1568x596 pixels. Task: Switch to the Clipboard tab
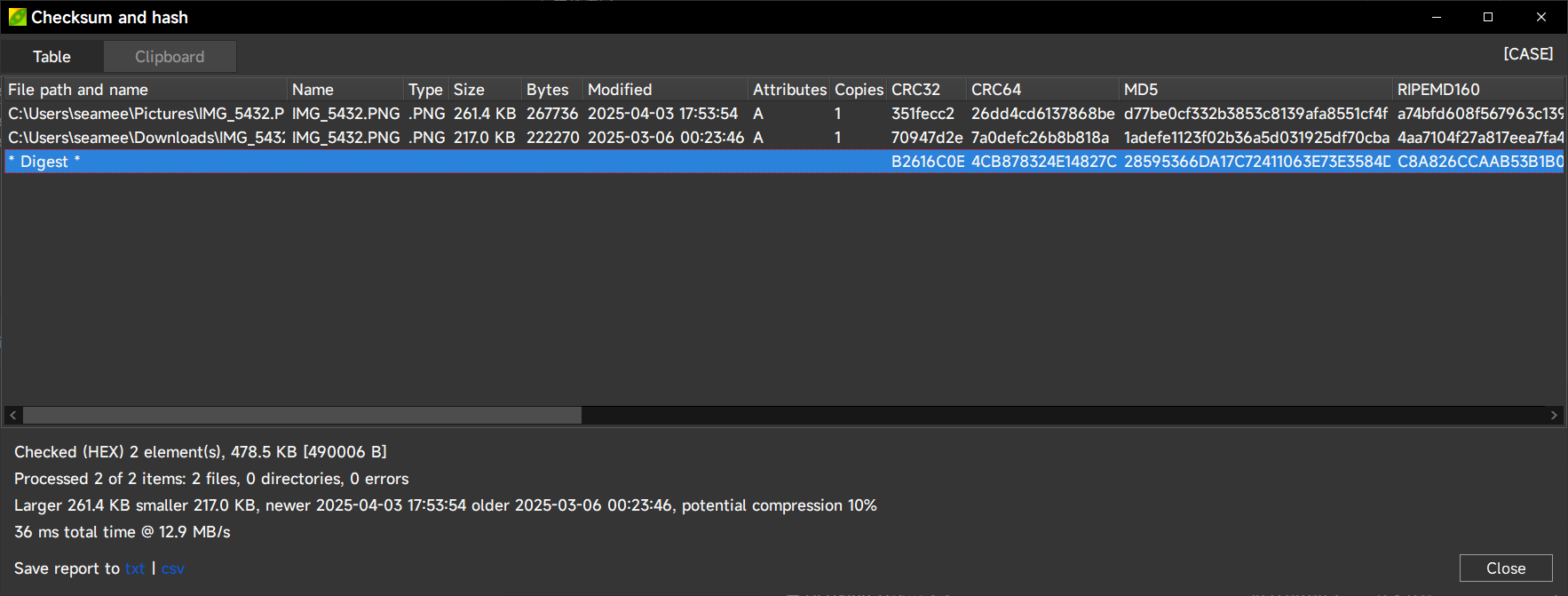(170, 57)
